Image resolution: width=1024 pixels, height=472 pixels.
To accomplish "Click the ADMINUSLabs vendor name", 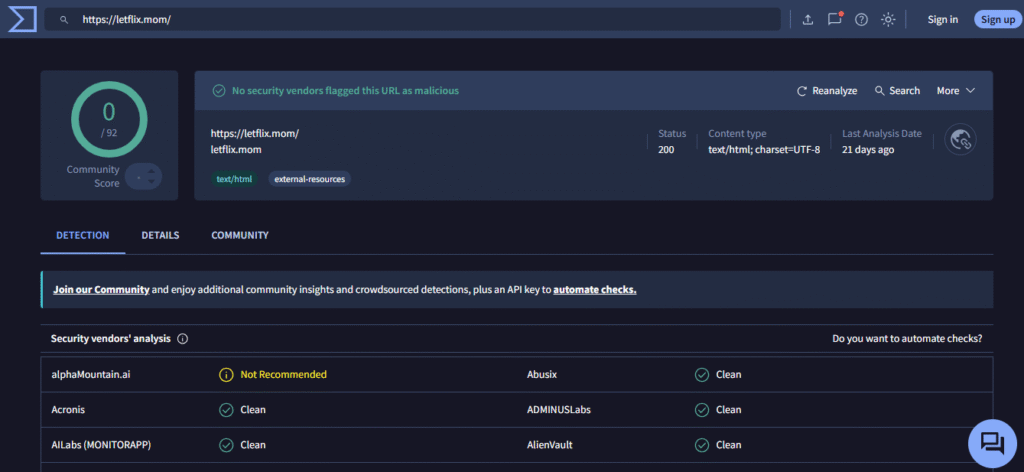I will [559, 410].
